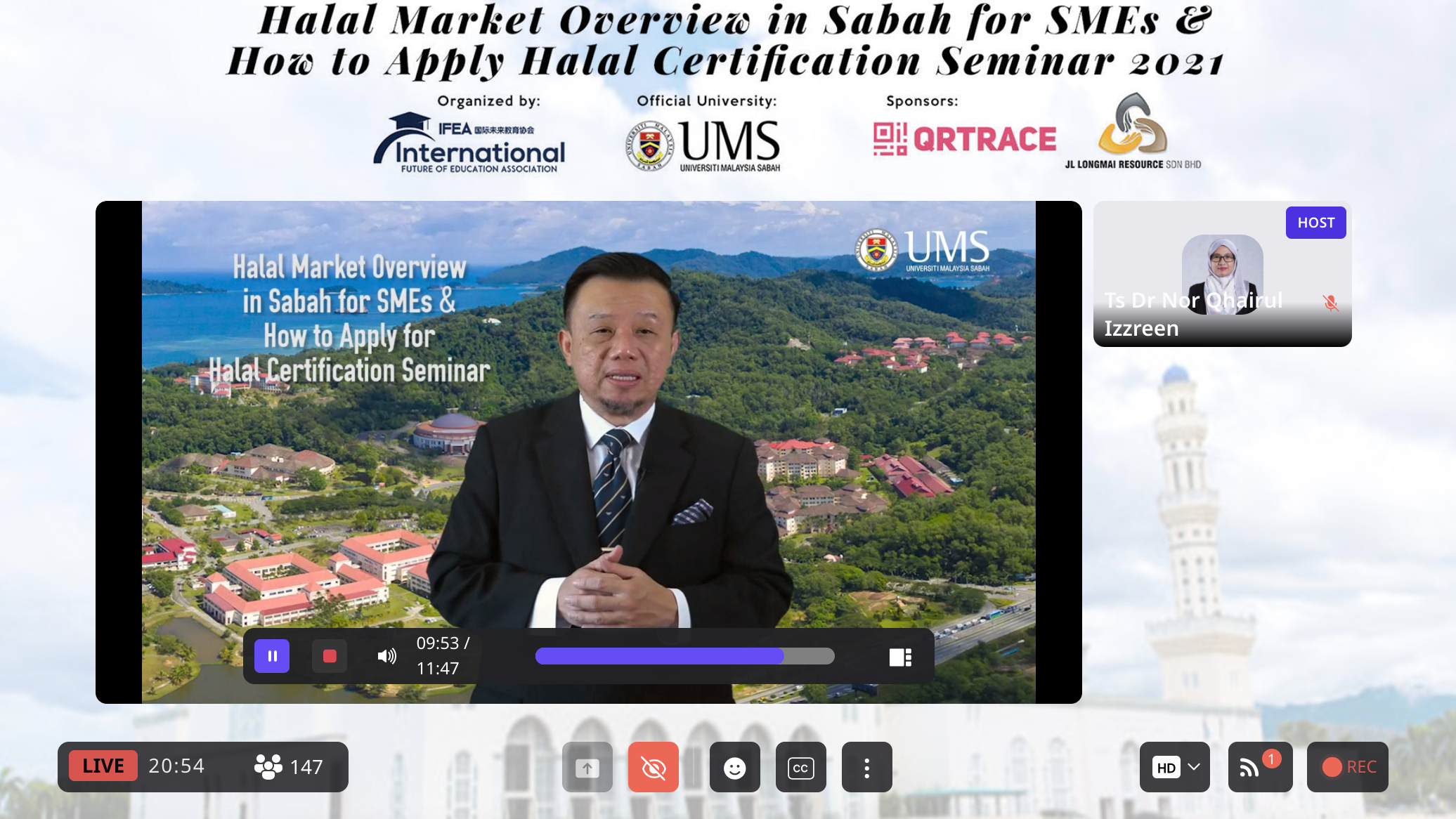Viewport: 1456px width, 819px height.
Task: Open the emoji reactions smiley button
Action: pyautogui.click(x=735, y=768)
